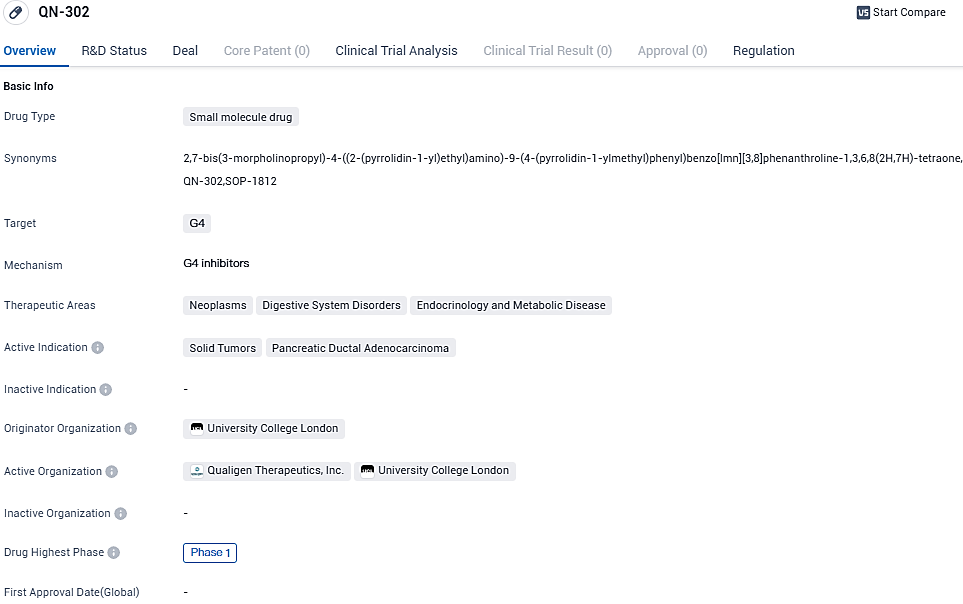Click info icon next to Inactive Indication
This screenshot has height=604, width=963.
106,390
